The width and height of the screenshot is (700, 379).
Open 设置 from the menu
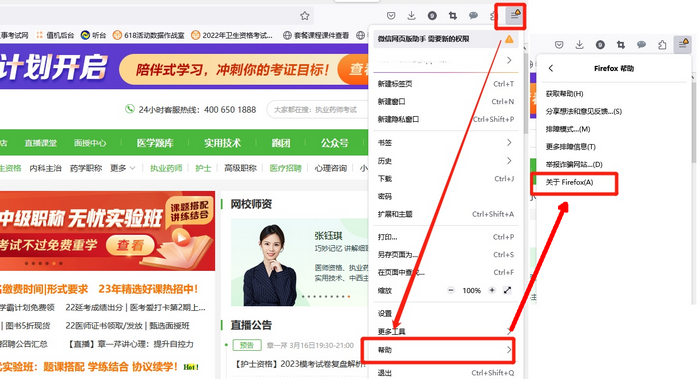(x=446, y=313)
